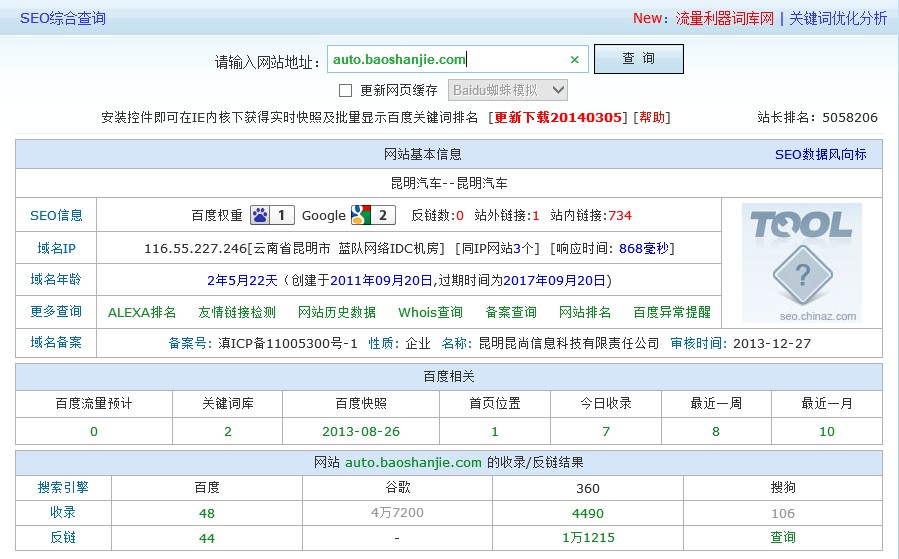
Task: Click Baidu 反链 count 44
Action: coord(207,538)
